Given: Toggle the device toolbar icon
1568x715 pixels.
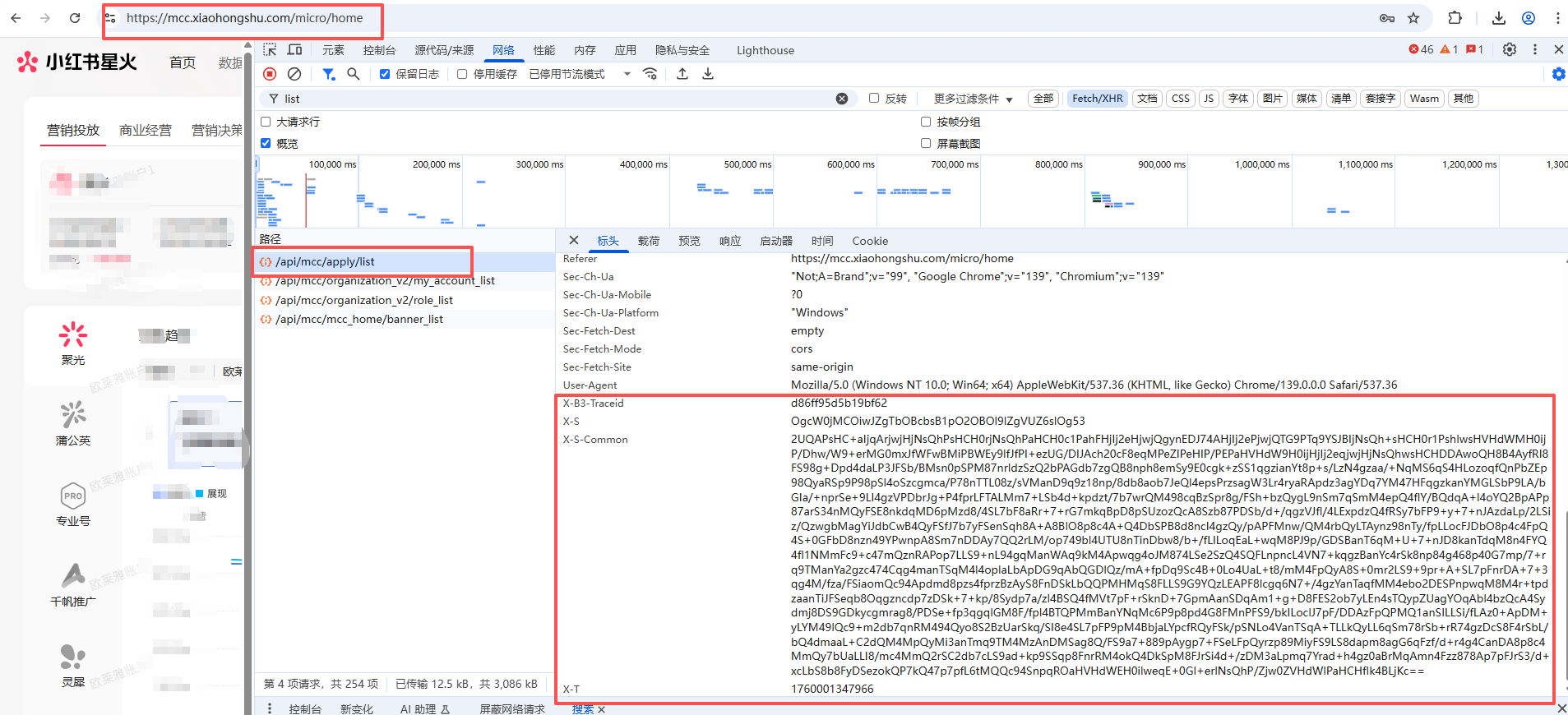Looking at the screenshot, I should tap(294, 49).
